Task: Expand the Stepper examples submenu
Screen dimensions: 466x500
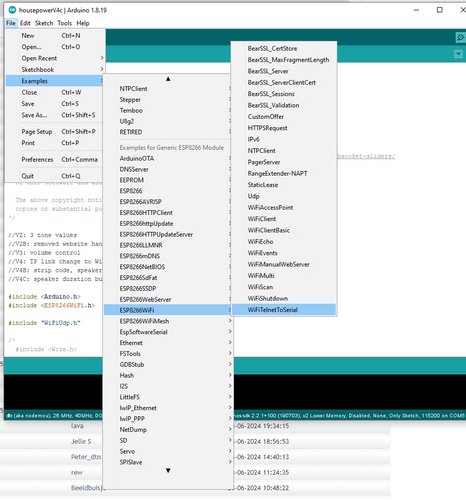Action: [x=168, y=100]
